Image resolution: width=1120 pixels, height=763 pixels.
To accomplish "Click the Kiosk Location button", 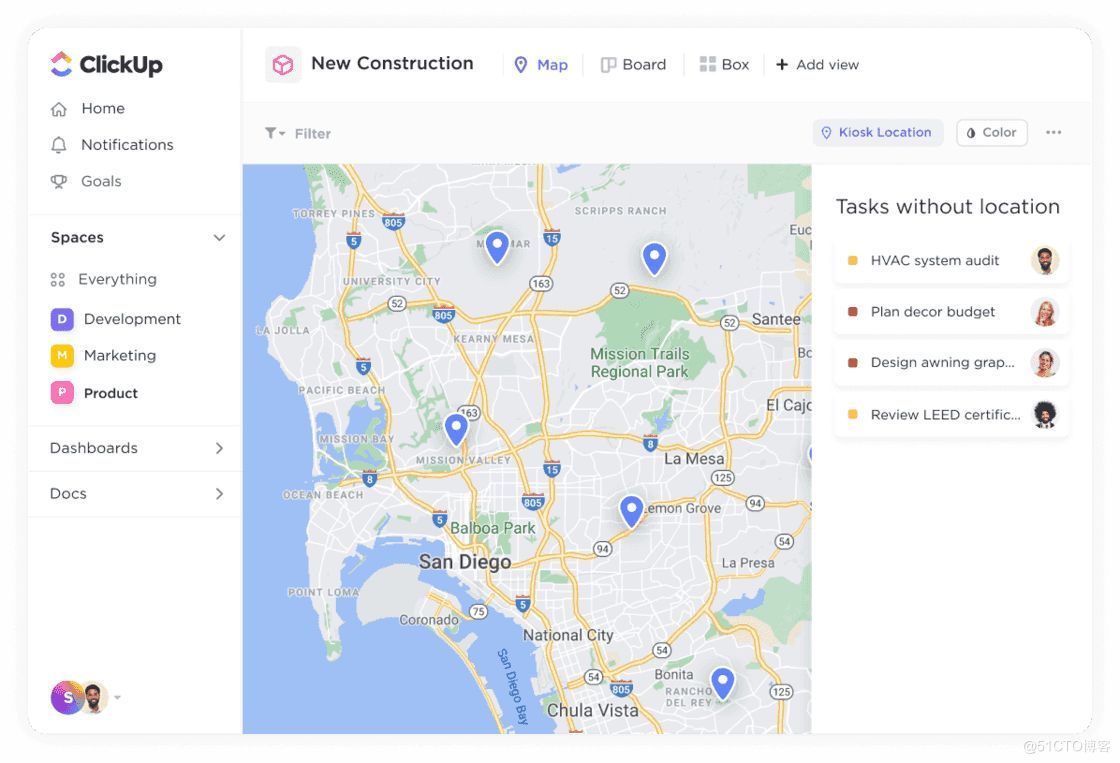I will tap(877, 133).
